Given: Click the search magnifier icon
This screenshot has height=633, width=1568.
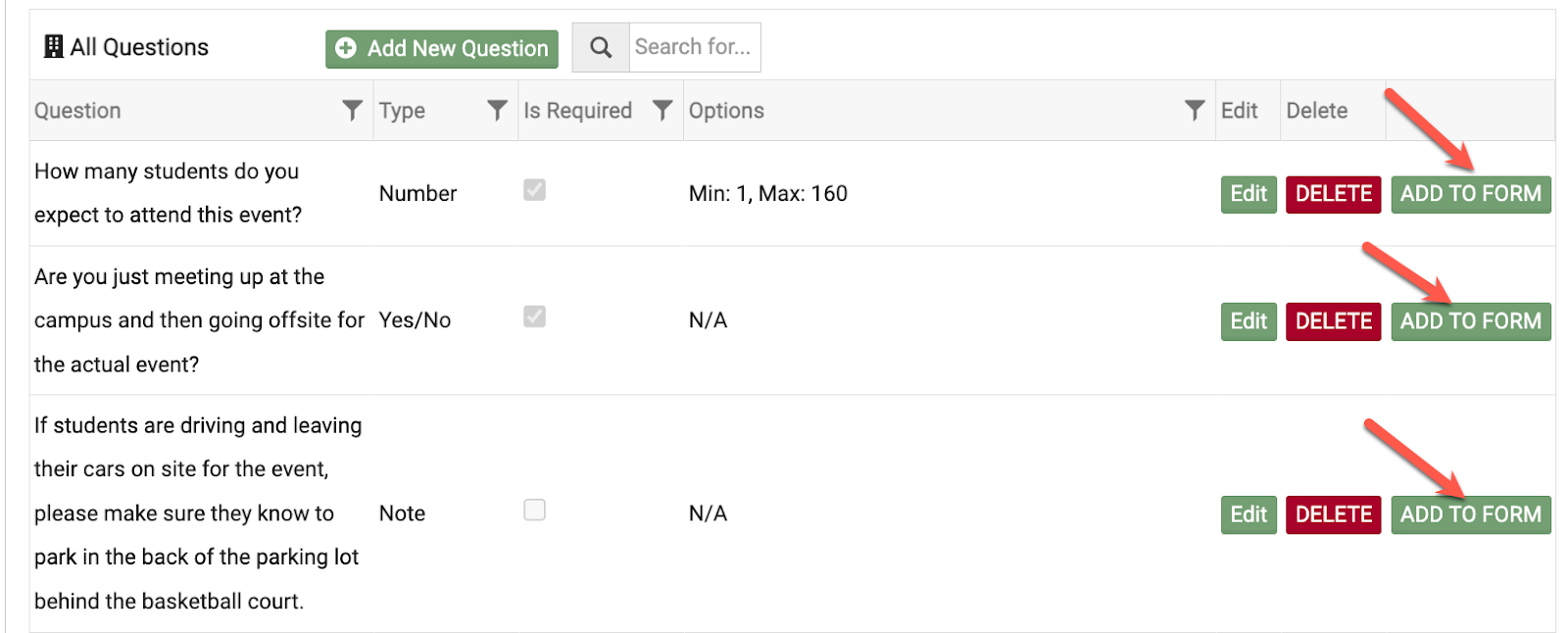Looking at the screenshot, I should tap(601, 48).
